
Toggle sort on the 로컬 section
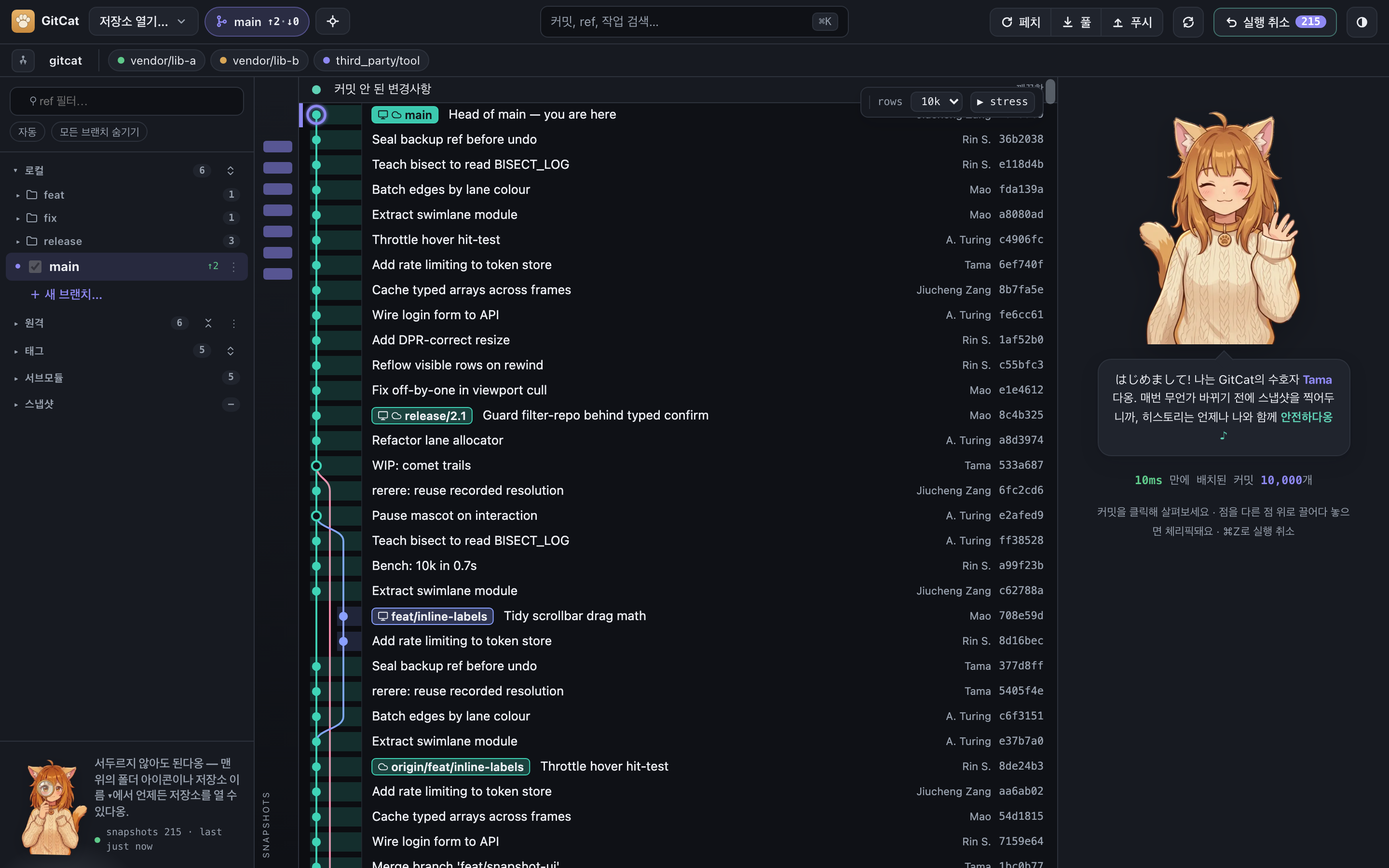point(230,171)
